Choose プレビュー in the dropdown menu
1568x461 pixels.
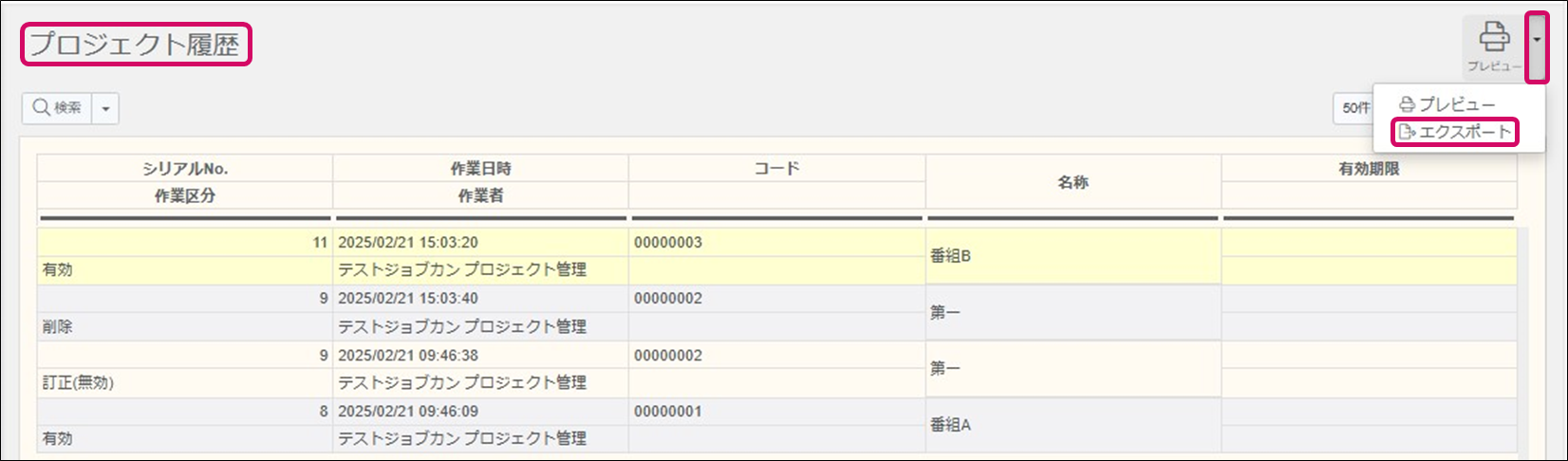pos(1447,104)
